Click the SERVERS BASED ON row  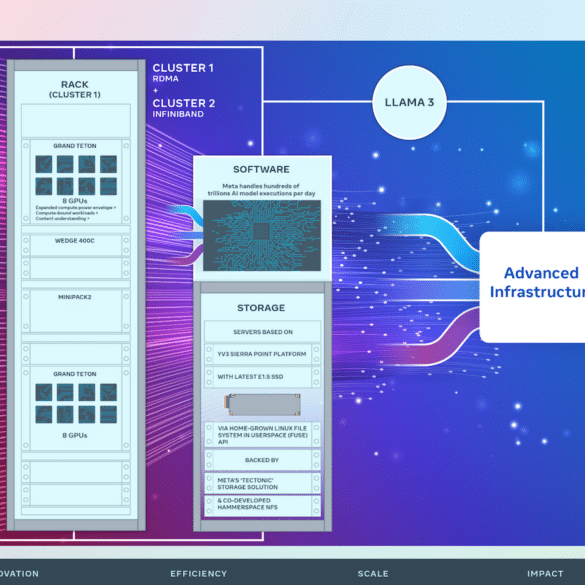263,332
